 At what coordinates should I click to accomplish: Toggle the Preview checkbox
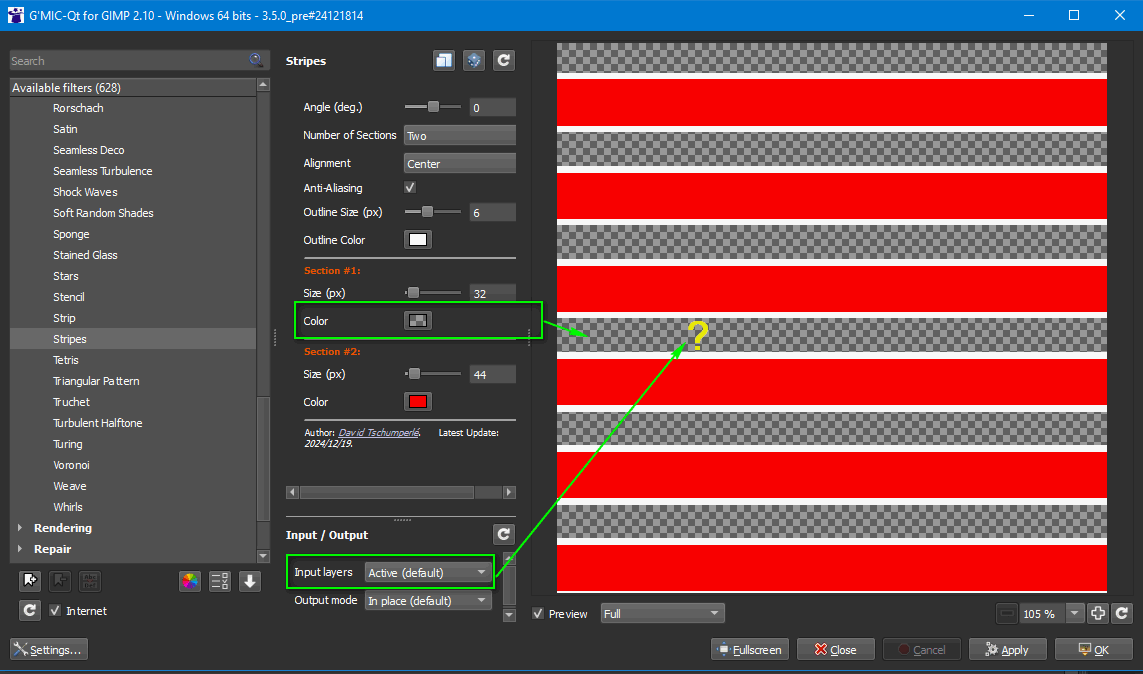click(x=538, y=614)
